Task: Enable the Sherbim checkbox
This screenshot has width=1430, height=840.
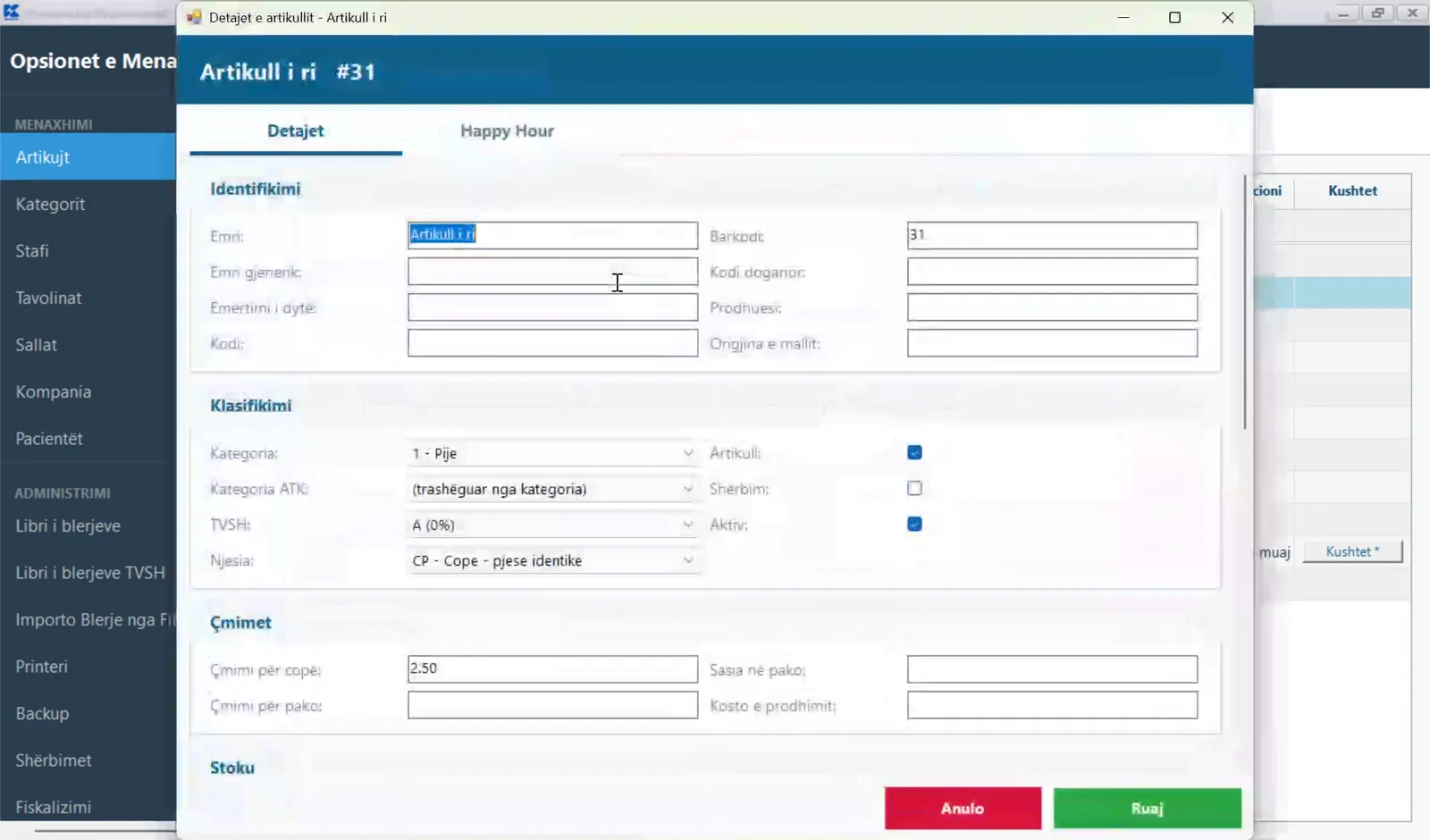Action: [914, 488]
